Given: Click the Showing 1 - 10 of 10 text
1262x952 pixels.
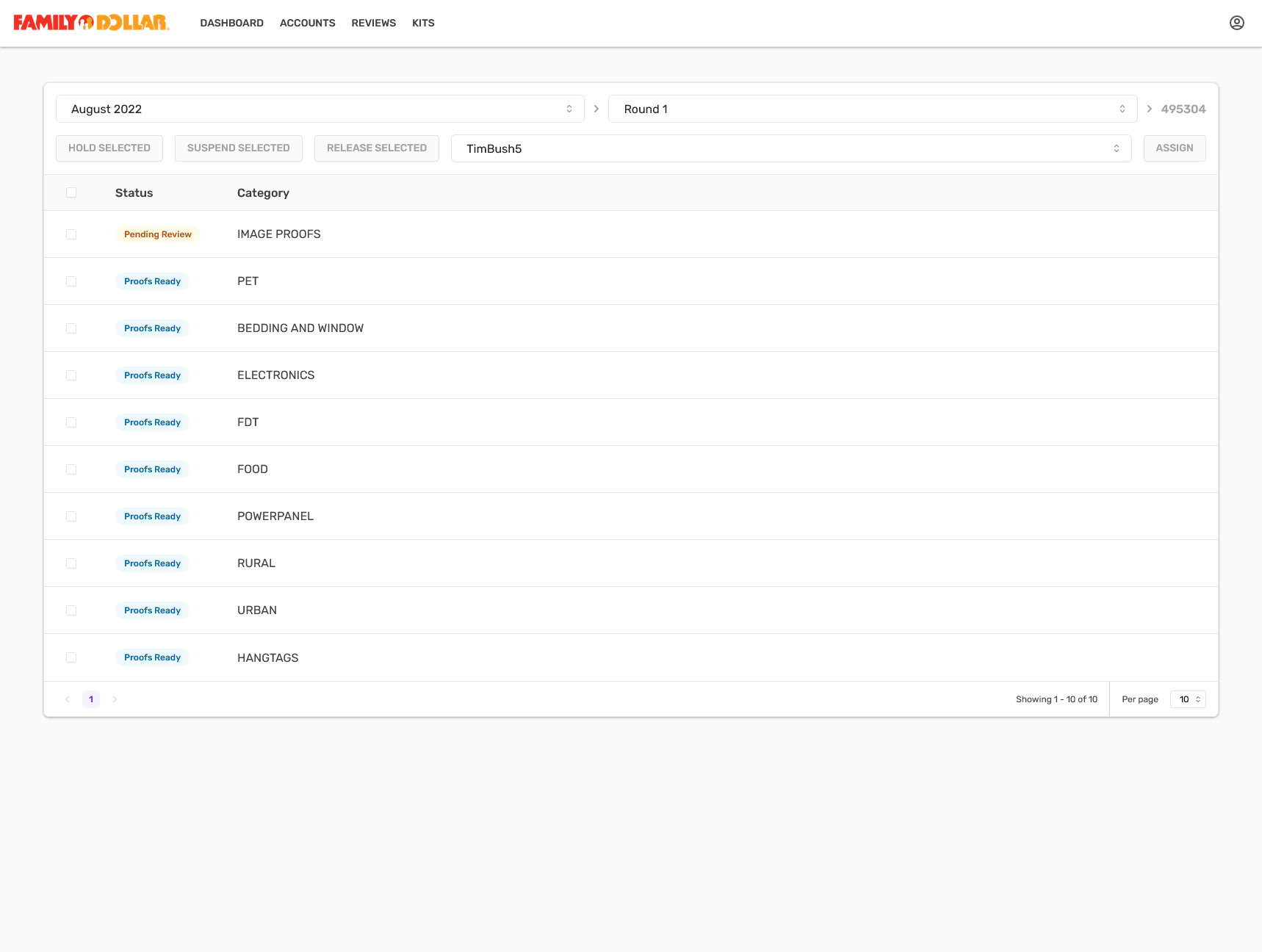Looking at the screenshot, I should pyautogui.click(x=1056, y=699).
